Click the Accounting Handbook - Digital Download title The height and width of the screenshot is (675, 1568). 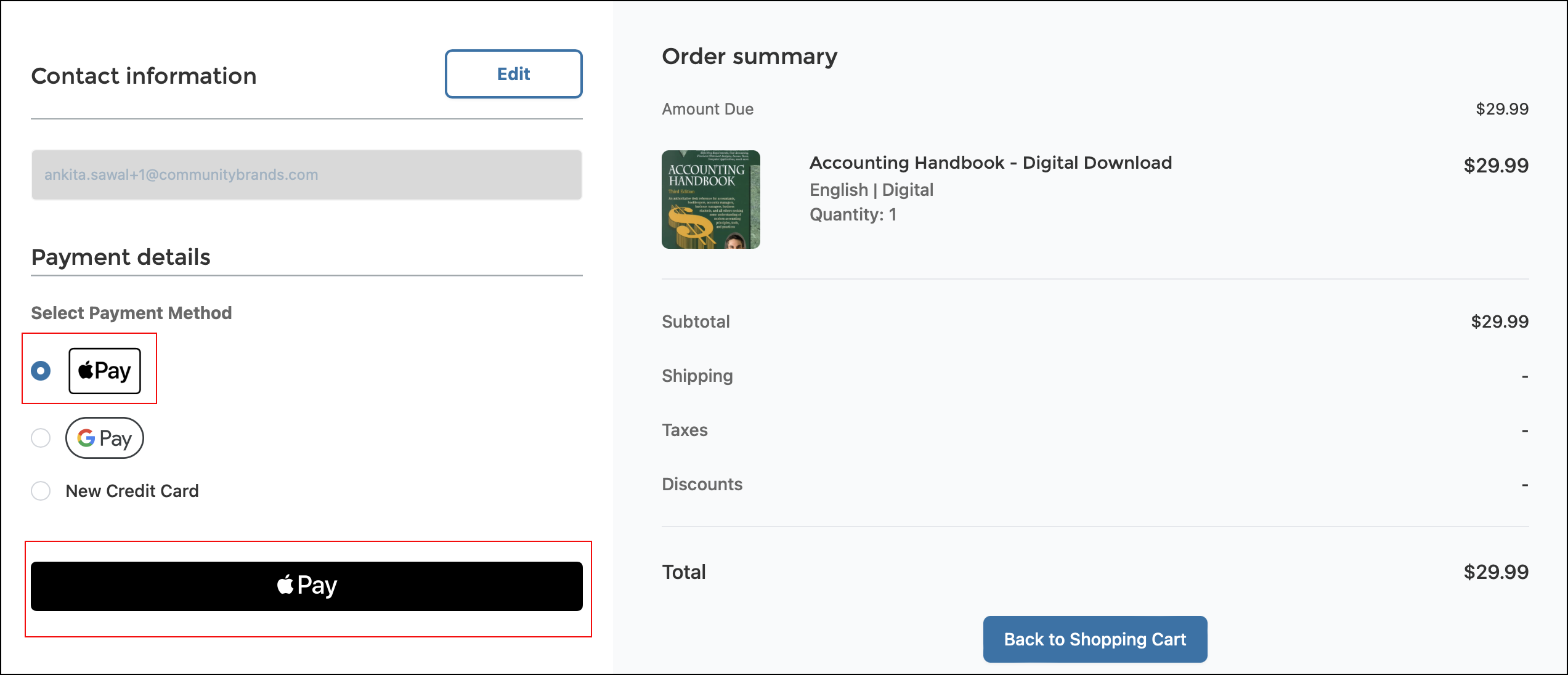pos(990,163)
